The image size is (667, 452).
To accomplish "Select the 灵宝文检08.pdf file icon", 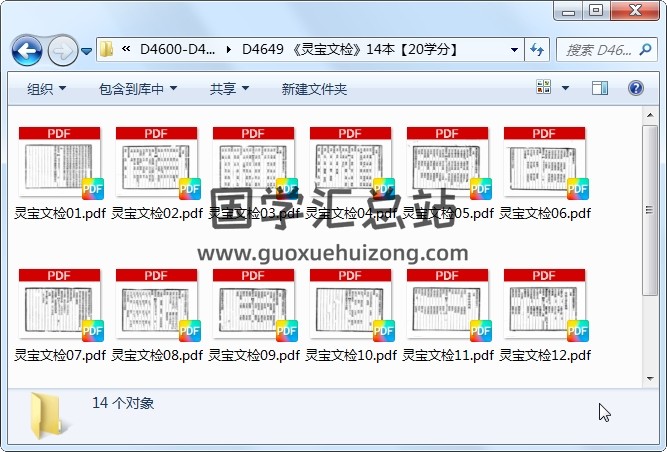I will coord(157,305).
